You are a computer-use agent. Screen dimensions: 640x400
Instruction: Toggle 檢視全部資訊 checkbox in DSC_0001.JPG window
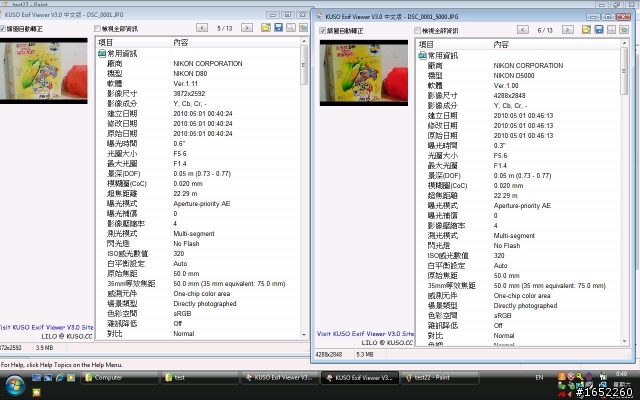click(97, 29)
